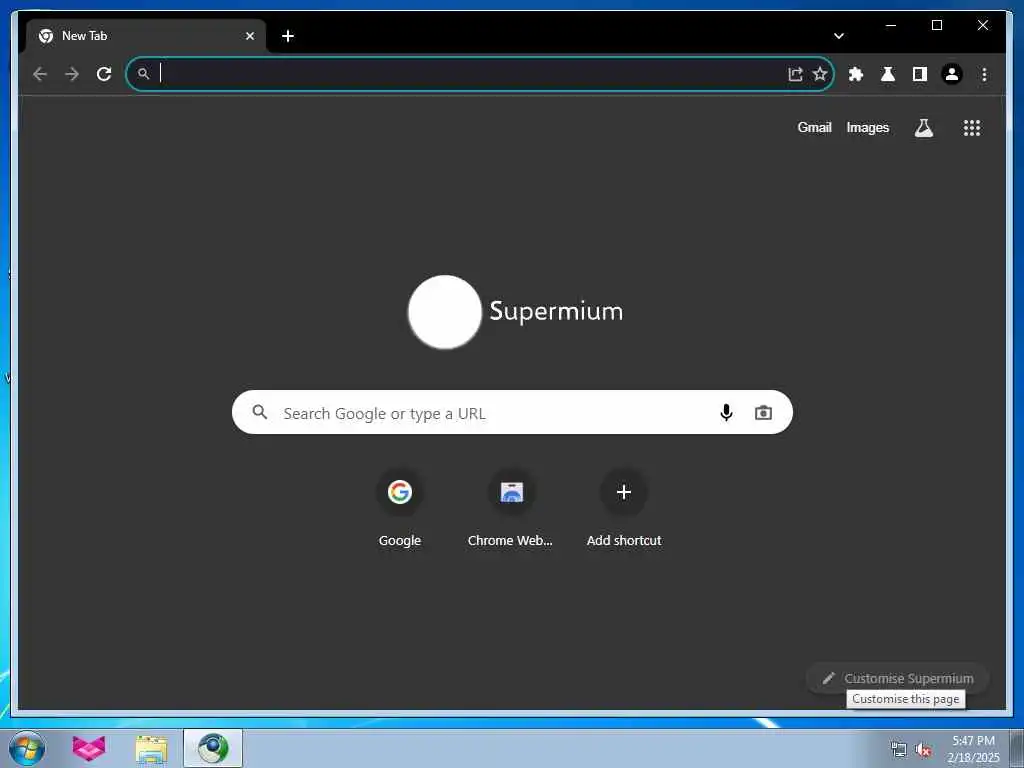Viewport: 1024px width, 768px height.
Task: Open the tab search chevron
Action: [x=839, y=36]
